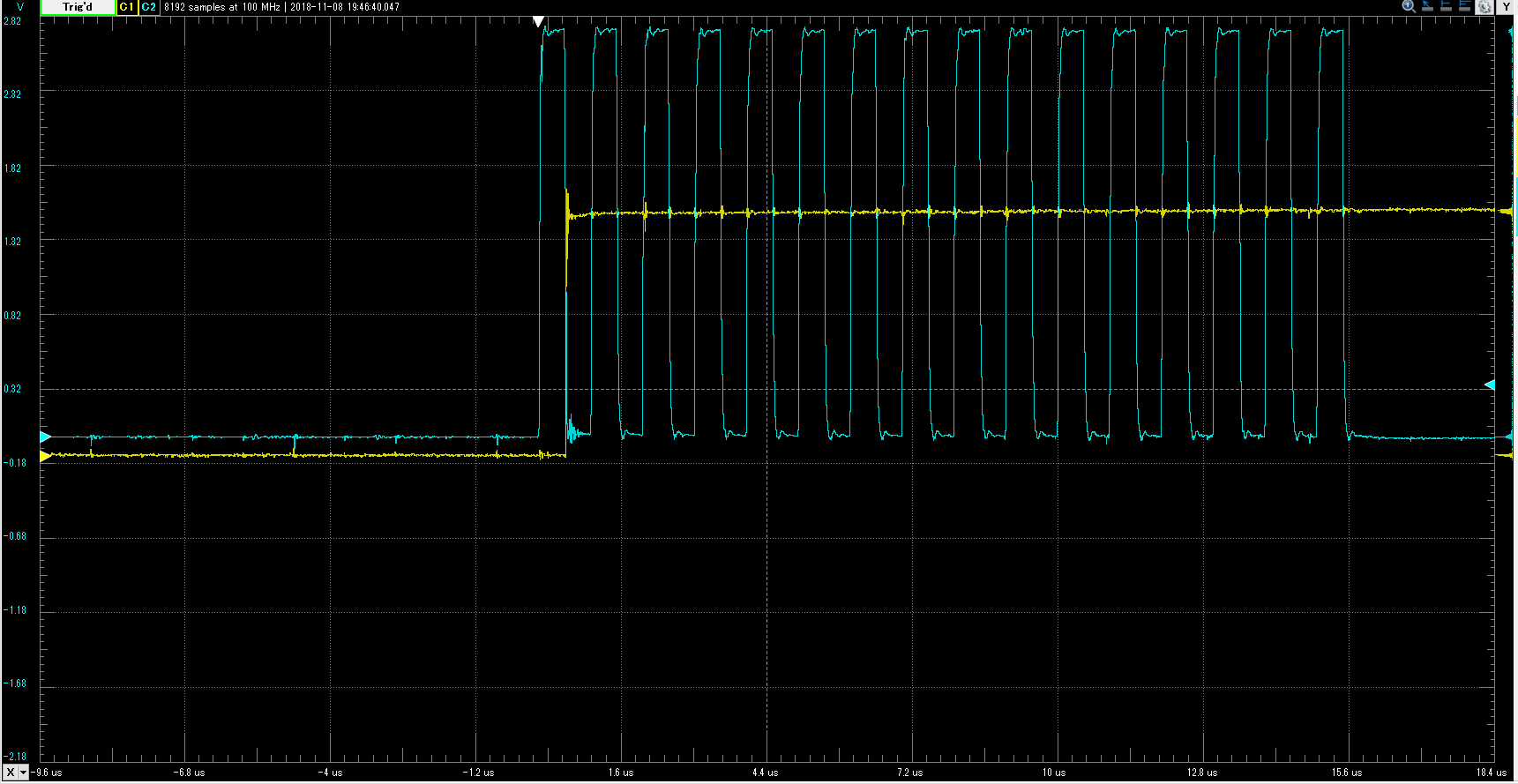Toggle the C2 channel label
The height and width of the screenshot is (784, 1518).
point(149,7)
